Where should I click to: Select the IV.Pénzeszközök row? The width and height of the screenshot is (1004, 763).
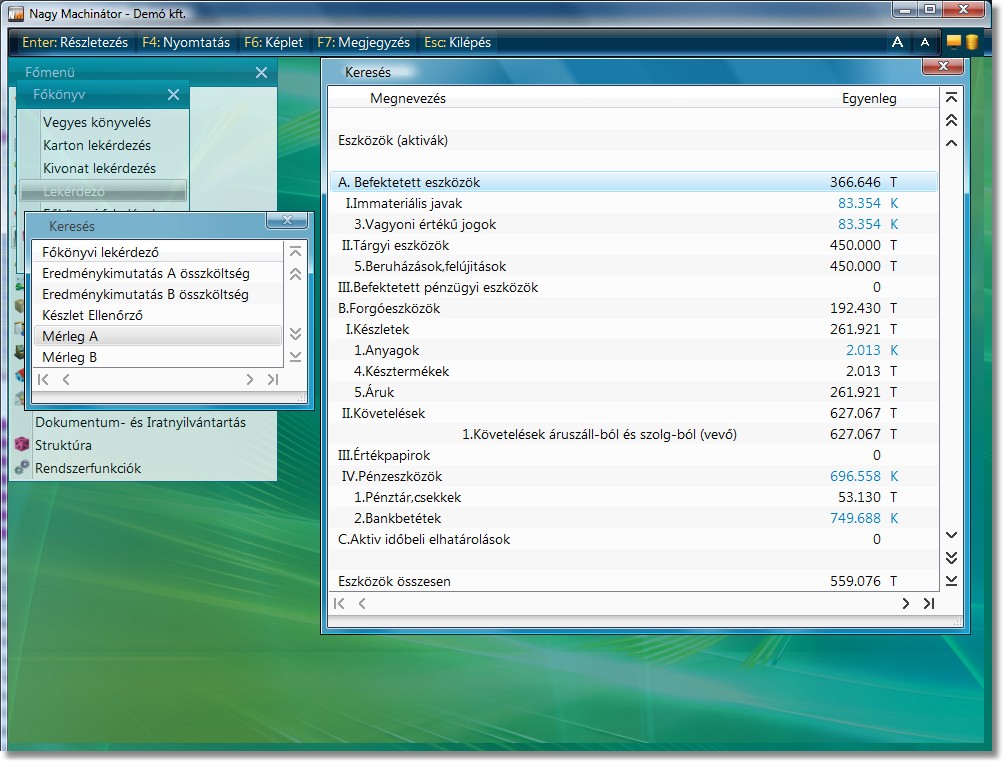click(x=391, y=476)
